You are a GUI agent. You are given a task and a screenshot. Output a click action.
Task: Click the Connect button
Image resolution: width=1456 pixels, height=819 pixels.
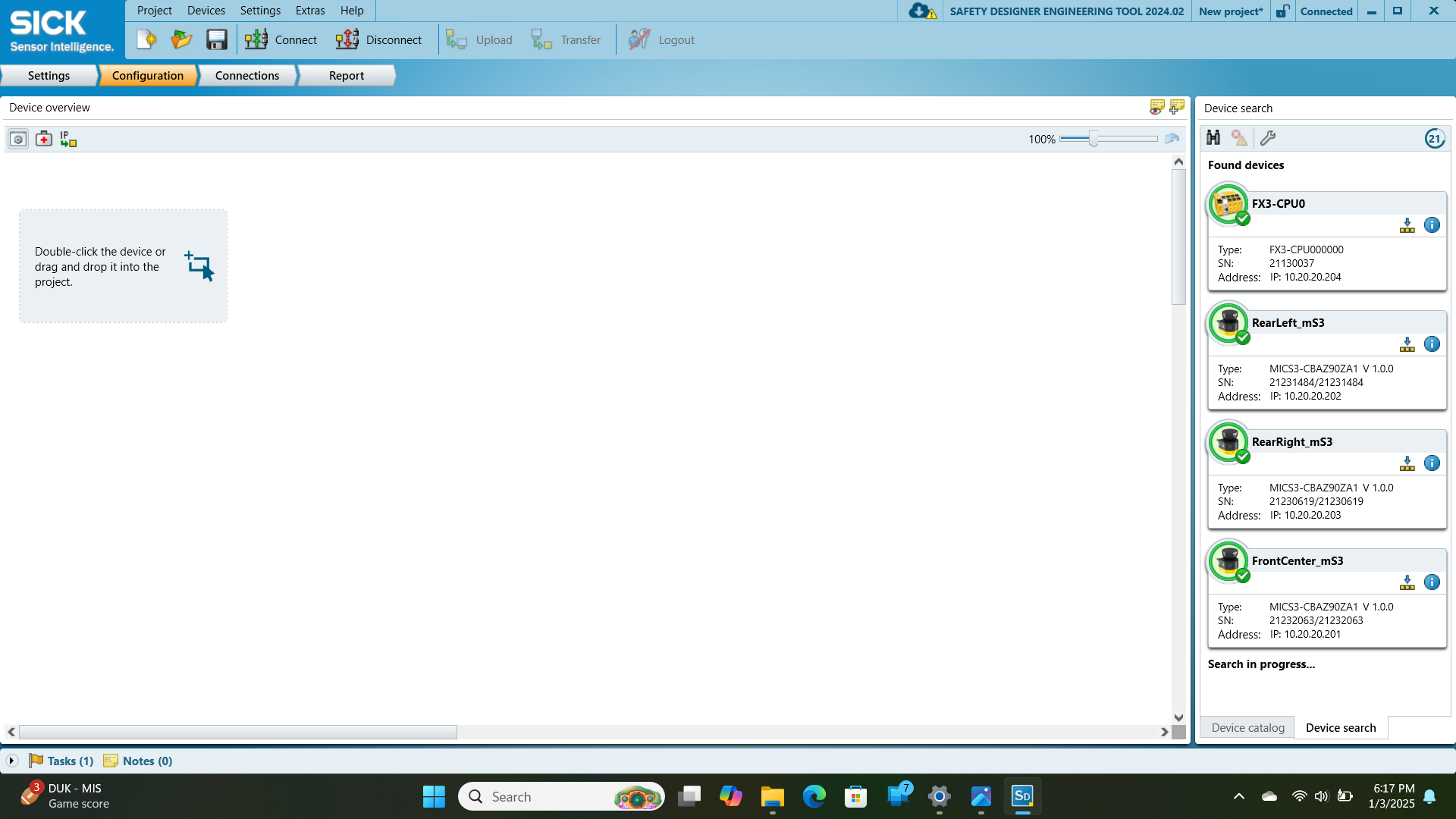(x=281, y=39)
